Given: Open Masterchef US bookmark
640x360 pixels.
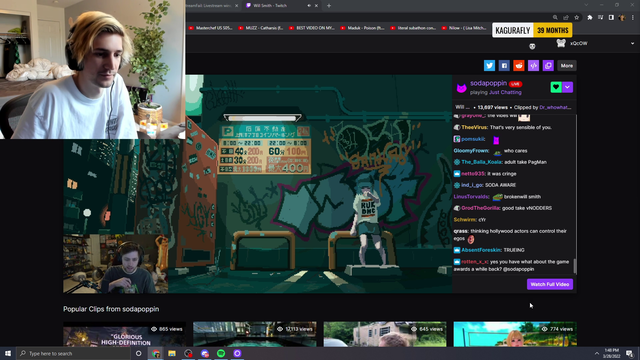Looking at the screenshot, I should click(x=210, y=28).
